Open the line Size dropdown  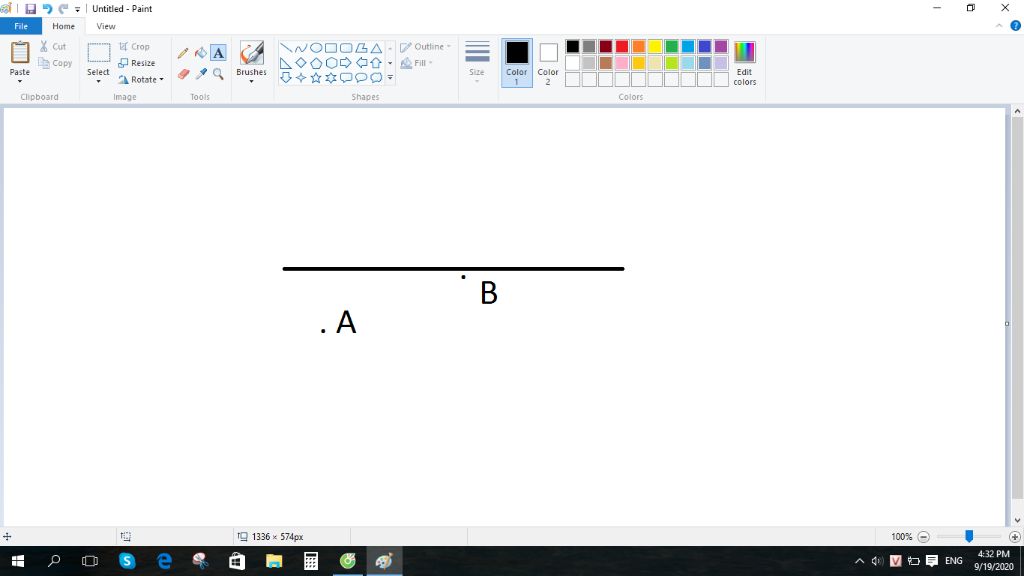tap(477, 62)
